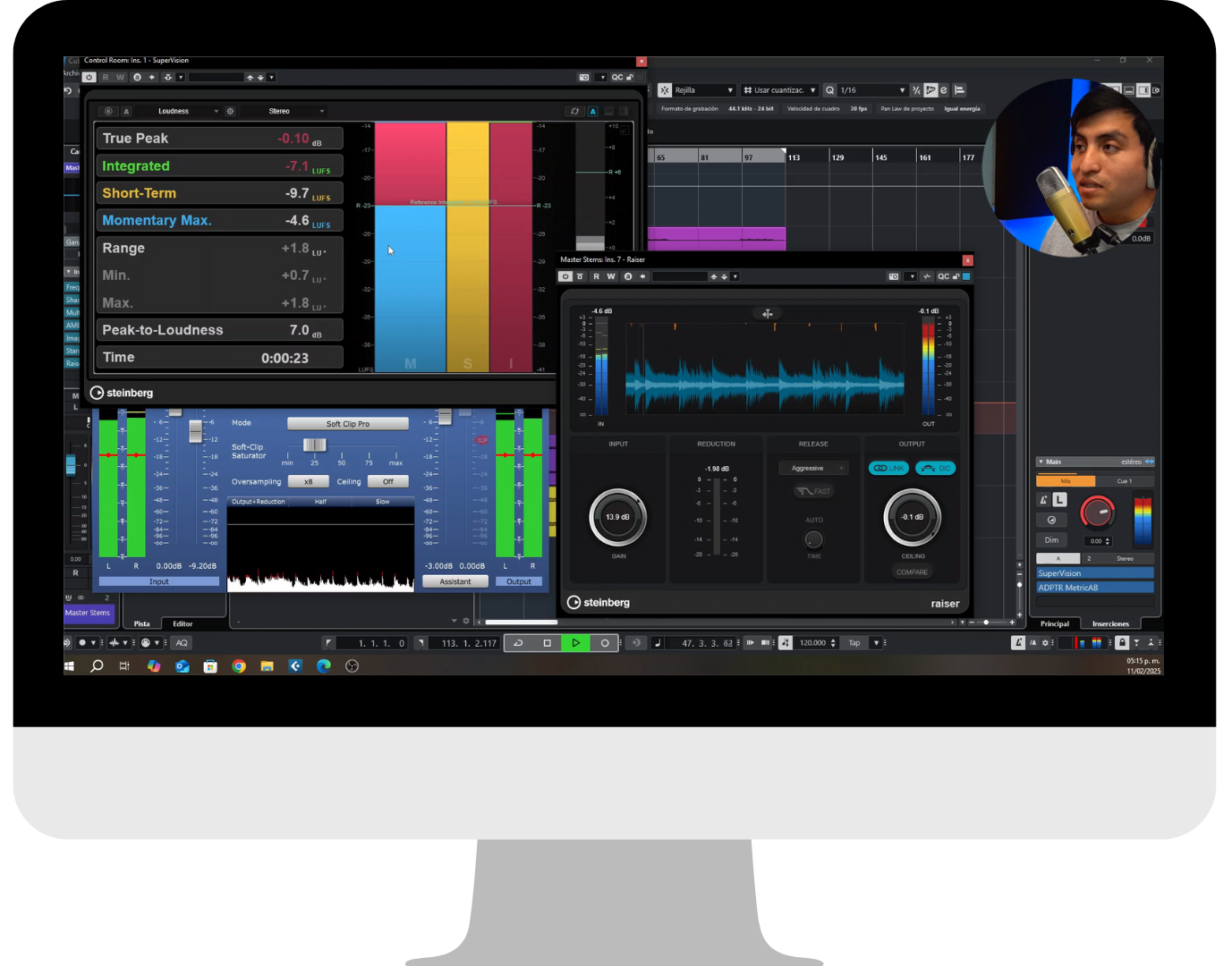This screenshot has height=966, width=1232.
Task: Open the SuperVision Loudness module dropdown
Action: pos(187,111)
